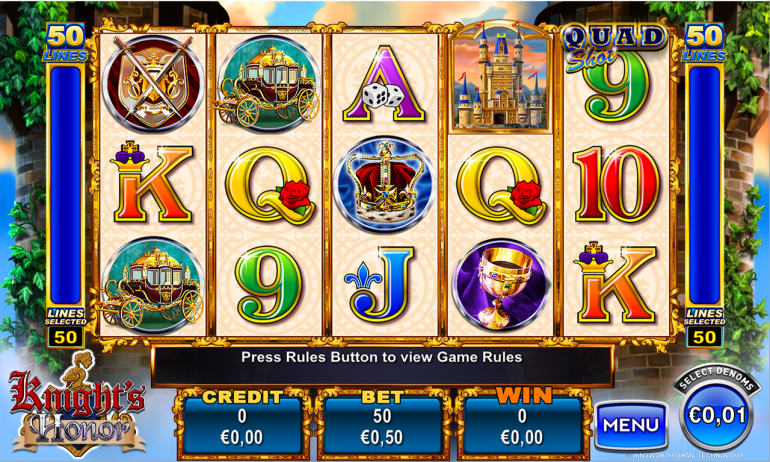The image size is (770, 462).
Task: Click the red 10 symbol
Action: 617,184
